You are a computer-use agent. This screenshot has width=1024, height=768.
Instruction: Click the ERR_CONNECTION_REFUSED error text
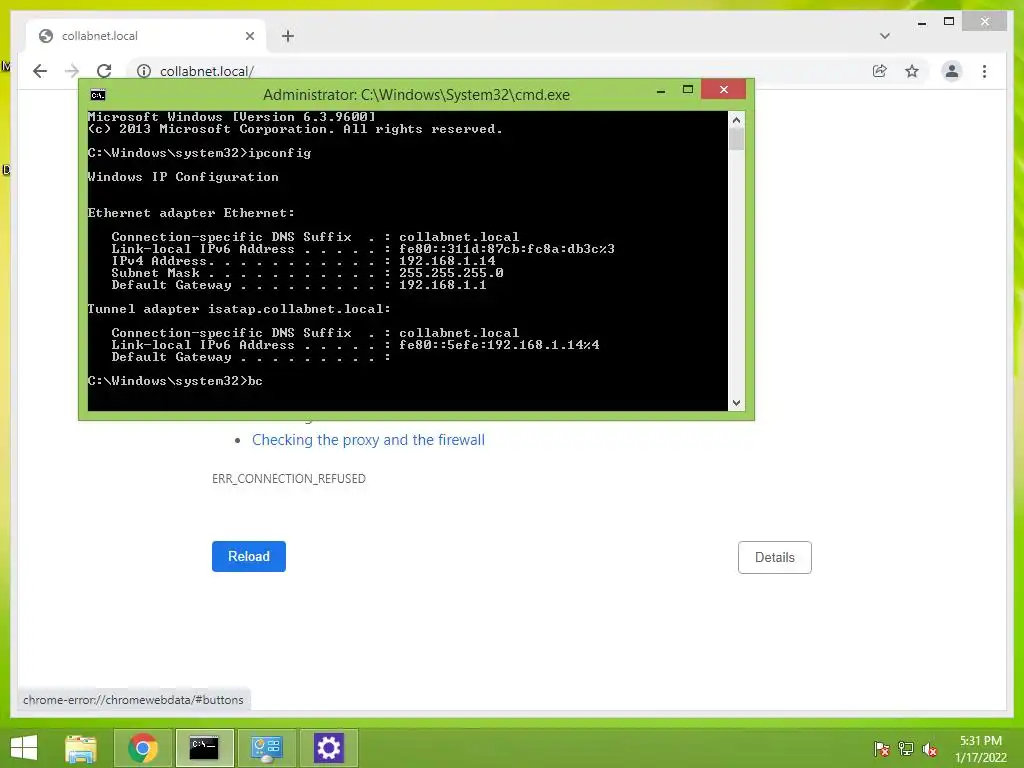[x=289, y=479]
